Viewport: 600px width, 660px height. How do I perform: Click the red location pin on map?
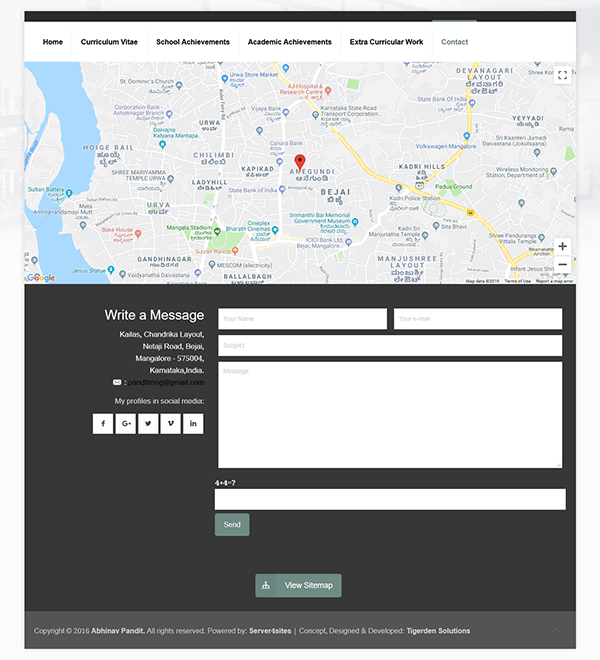(x=299, y=162)
